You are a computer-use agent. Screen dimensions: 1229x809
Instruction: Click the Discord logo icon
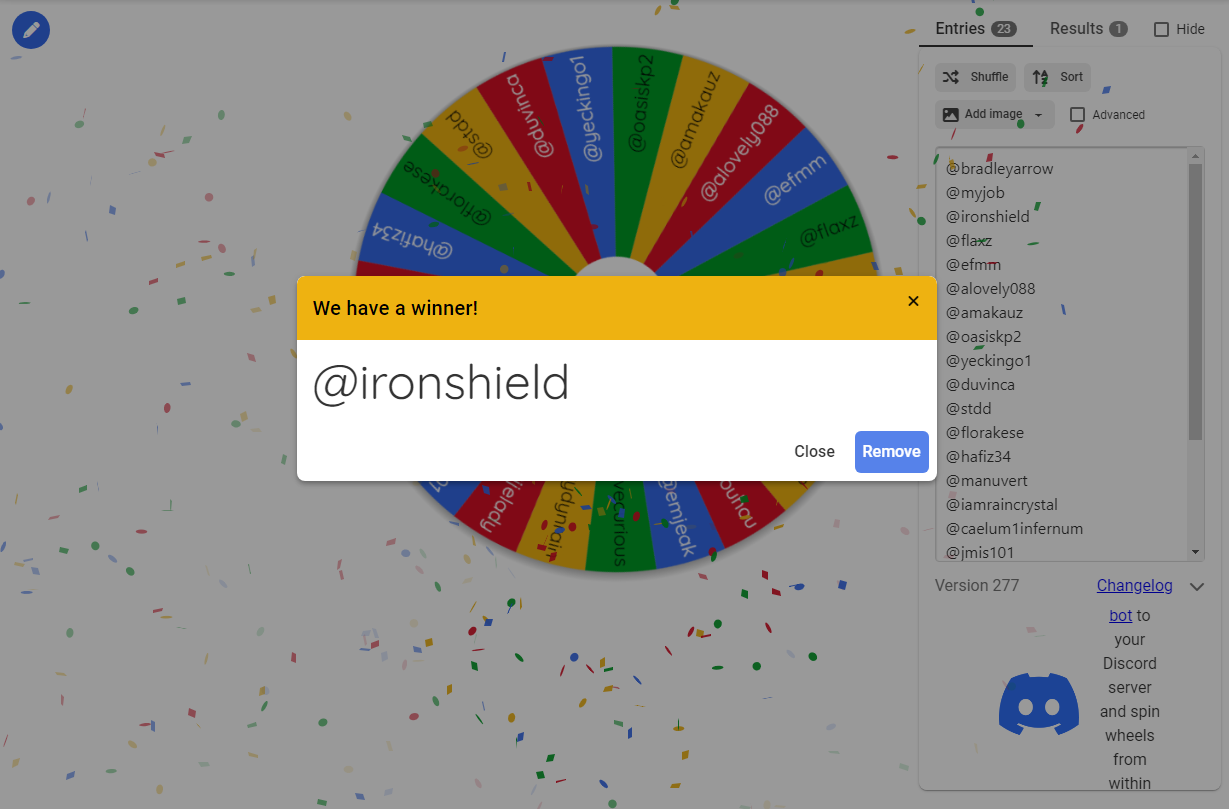[x=1039, y=705]
